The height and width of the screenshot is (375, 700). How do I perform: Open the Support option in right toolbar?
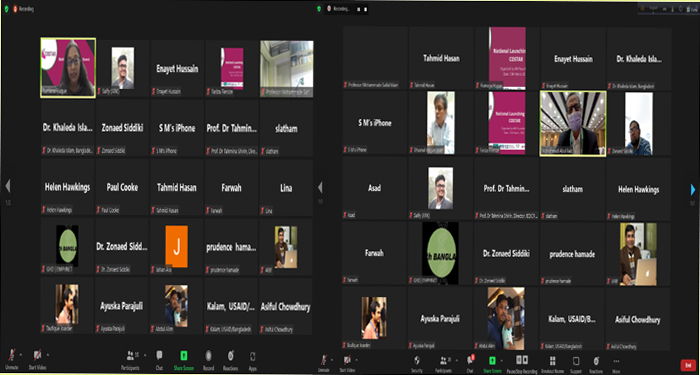[x=575, y=363]
